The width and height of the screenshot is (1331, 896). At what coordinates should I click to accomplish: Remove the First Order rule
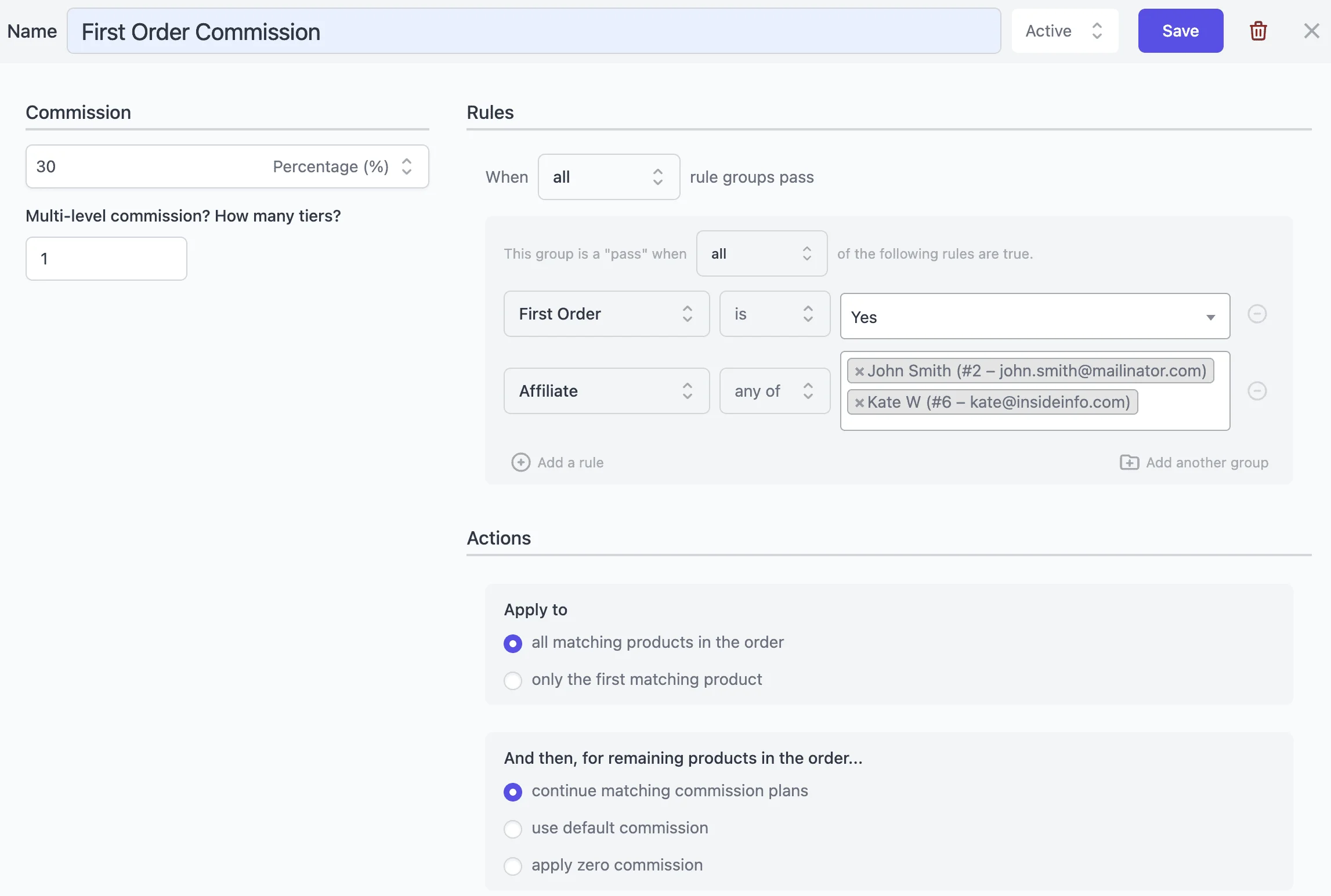(x=1257, y=314)
